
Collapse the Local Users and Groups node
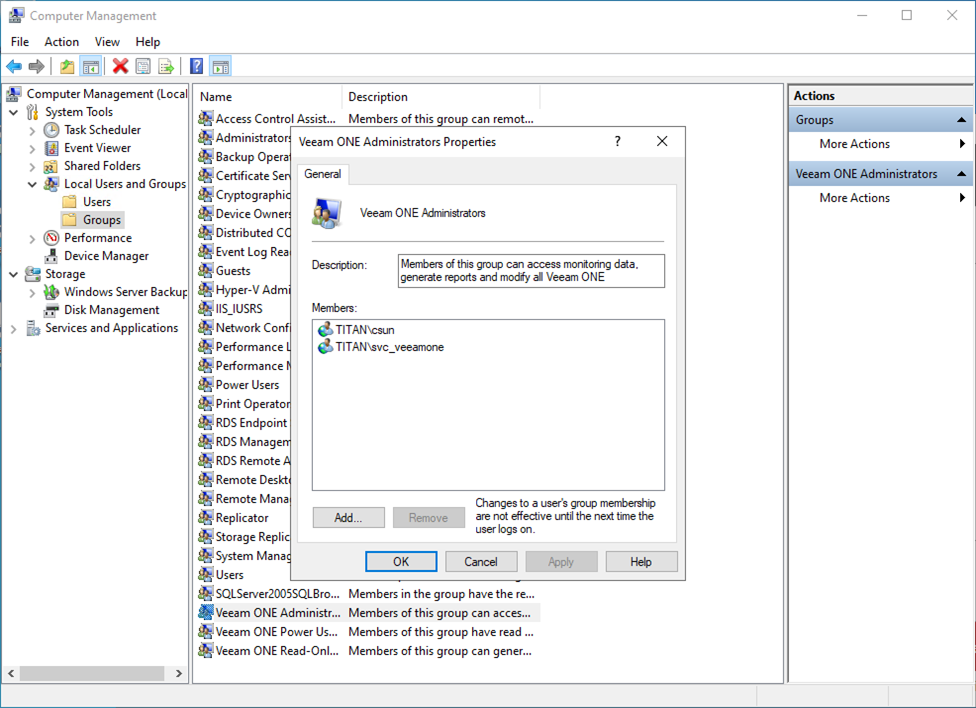tap(32, 184)
